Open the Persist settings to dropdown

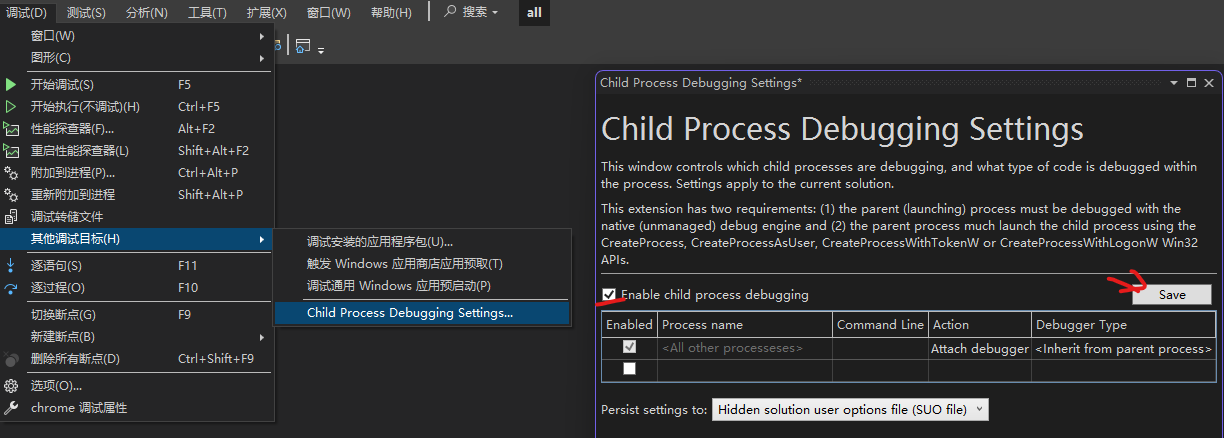click(x=850, y=410)
